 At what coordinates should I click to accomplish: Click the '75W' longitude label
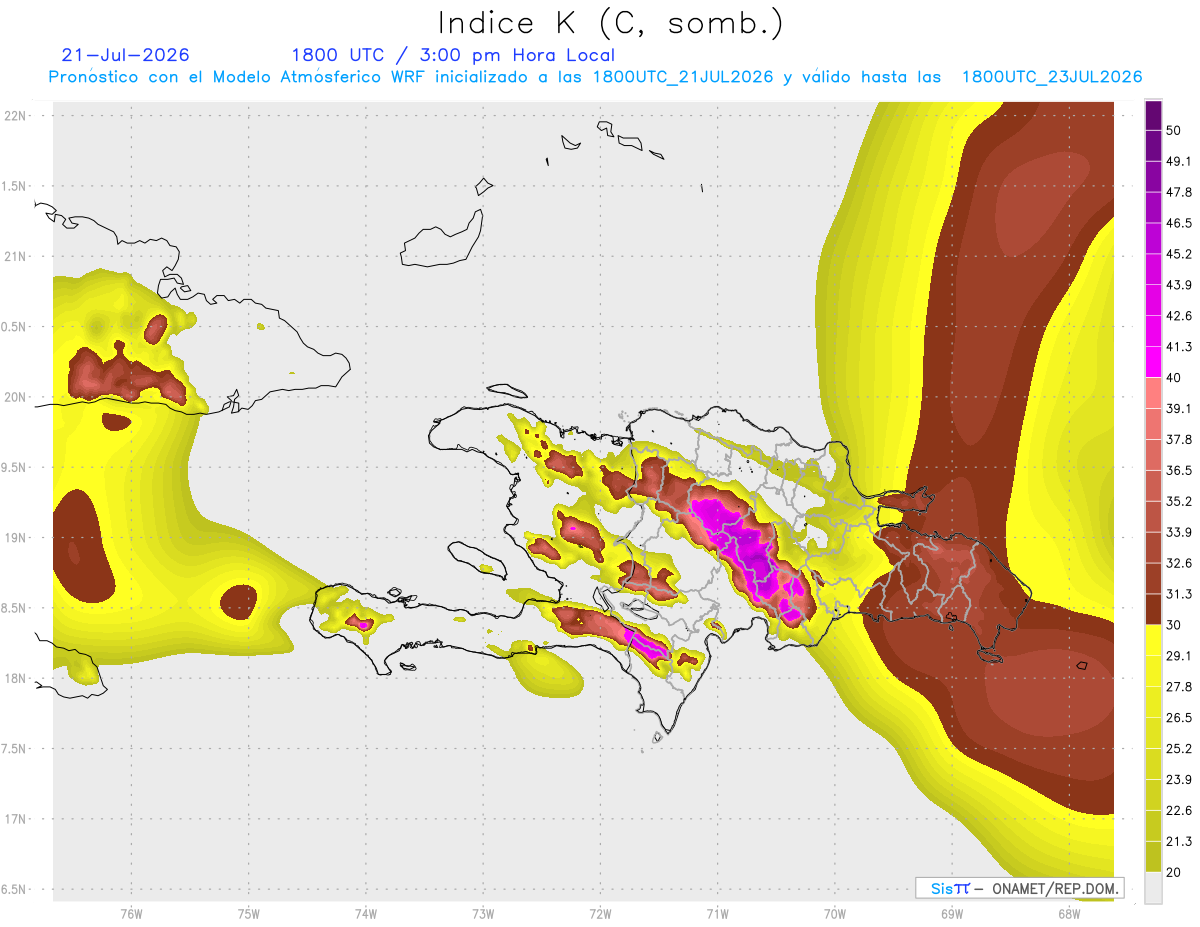point(249,913)
